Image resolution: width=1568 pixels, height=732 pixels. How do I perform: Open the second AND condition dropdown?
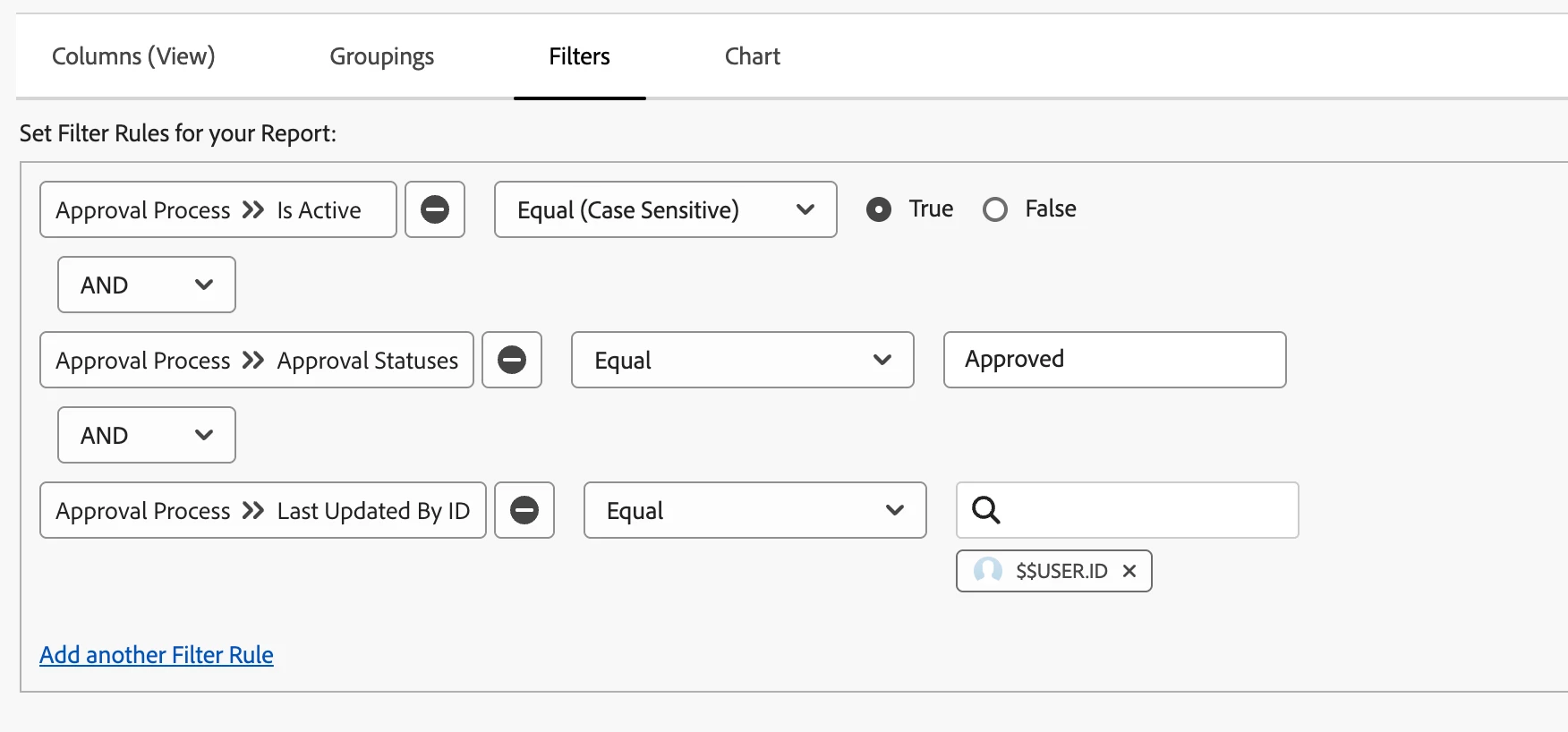(147, 435)
